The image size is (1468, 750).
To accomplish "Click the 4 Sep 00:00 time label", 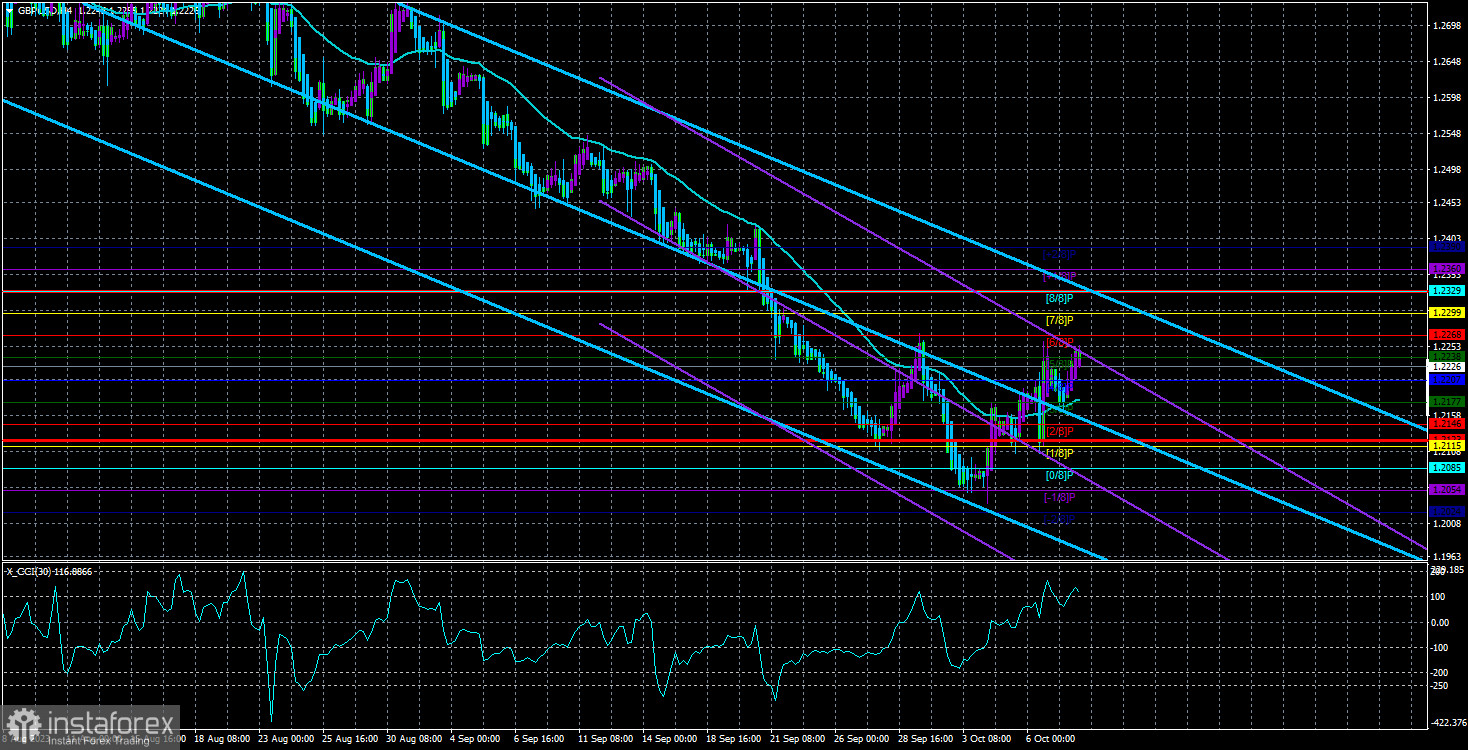I will (x=476, y=739).
